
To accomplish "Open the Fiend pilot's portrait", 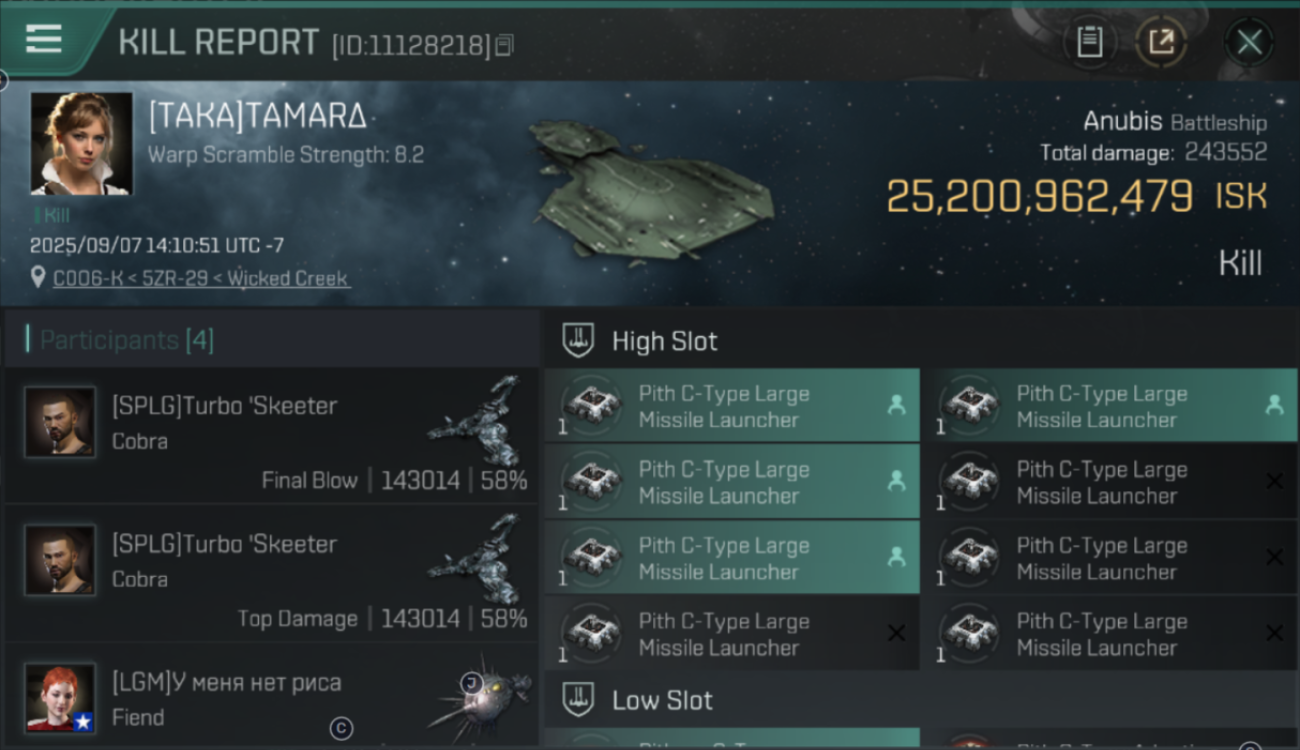I will coord(60,697).
